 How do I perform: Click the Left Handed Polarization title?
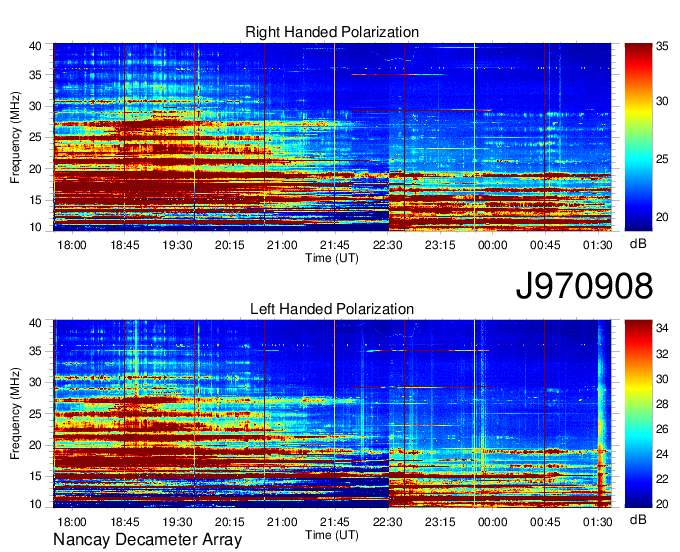coord(332,309)
